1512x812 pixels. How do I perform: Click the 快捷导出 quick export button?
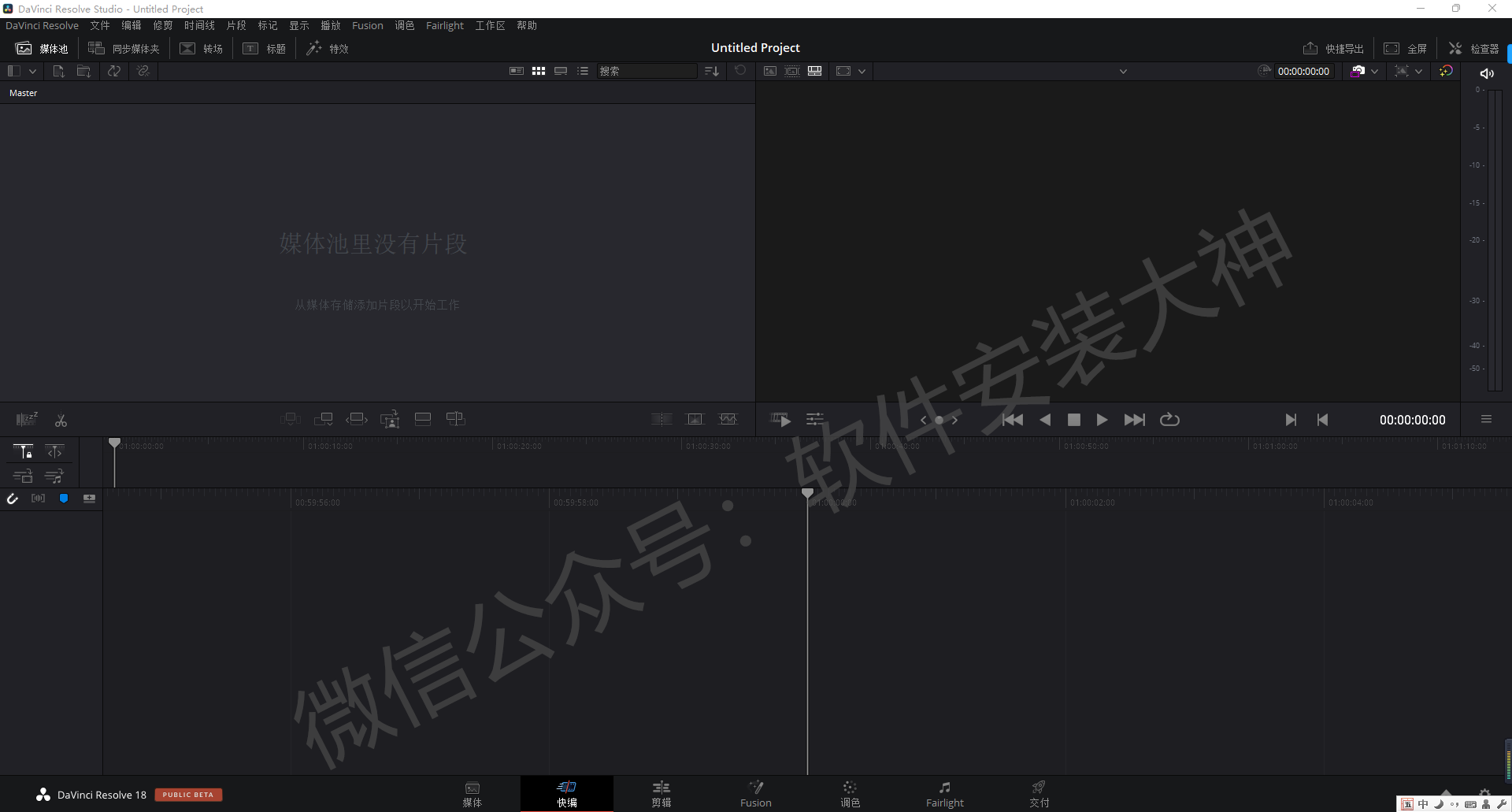pos(1333,49)
